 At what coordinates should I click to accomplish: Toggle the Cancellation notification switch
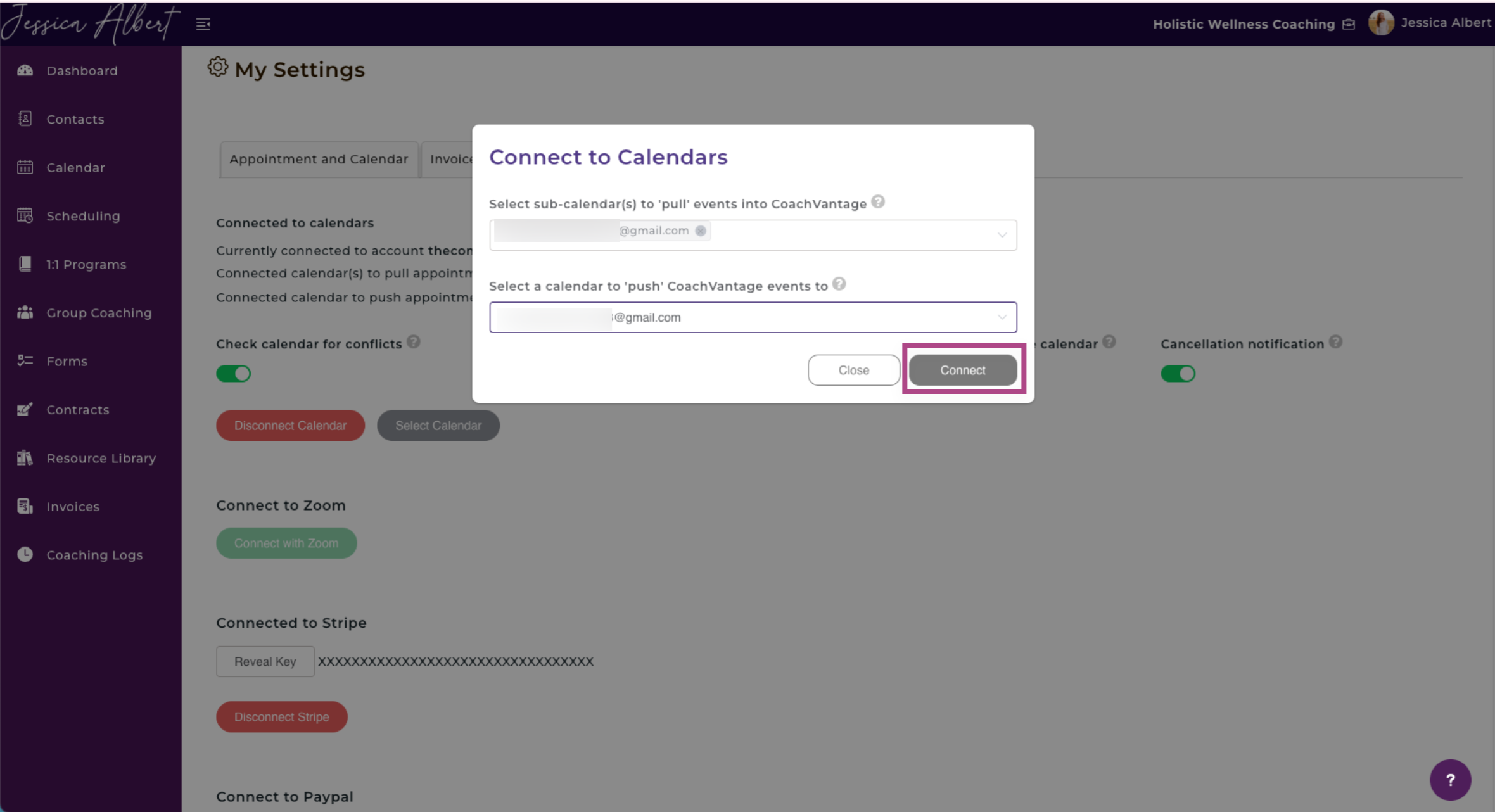(1178, 373)
